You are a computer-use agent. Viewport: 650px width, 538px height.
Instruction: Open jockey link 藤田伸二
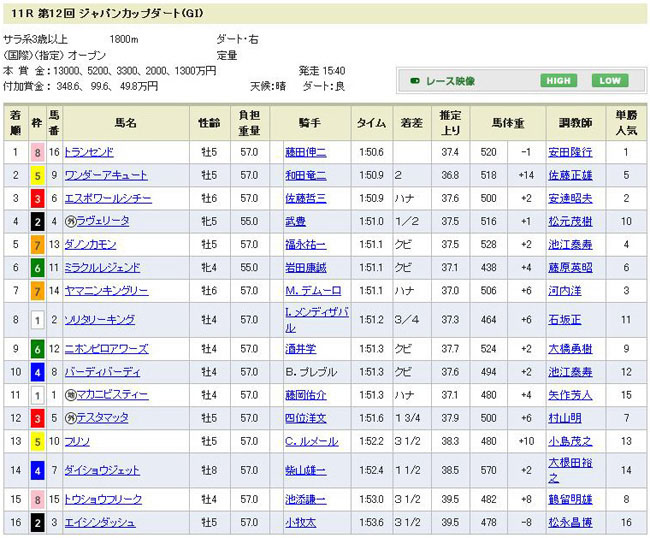pos(305,152)
